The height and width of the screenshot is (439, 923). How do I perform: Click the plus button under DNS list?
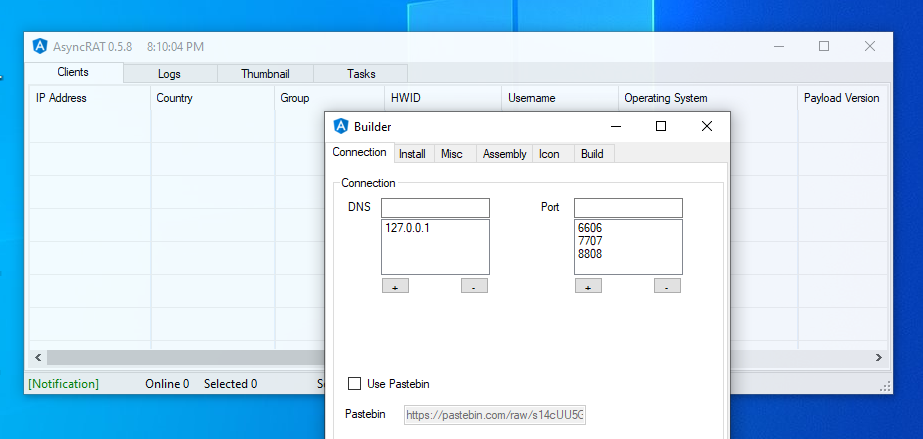click(394, 286)
